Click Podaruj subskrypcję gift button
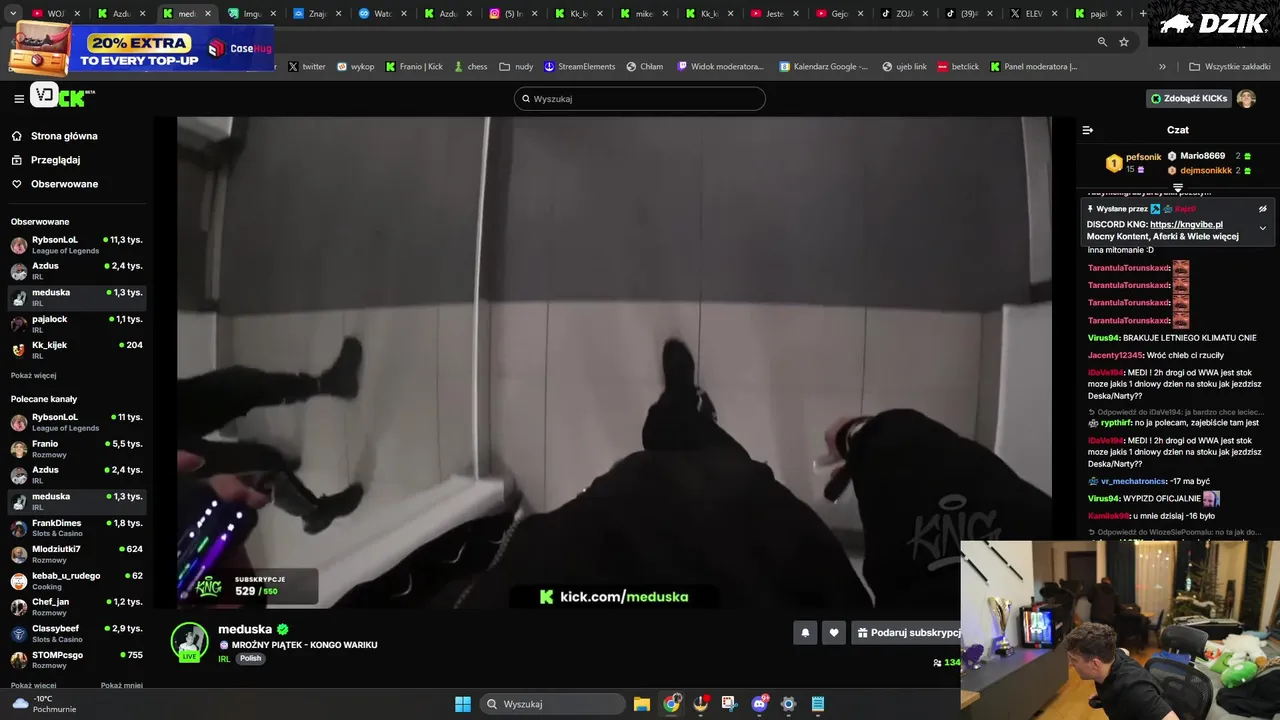 (906, 633)
